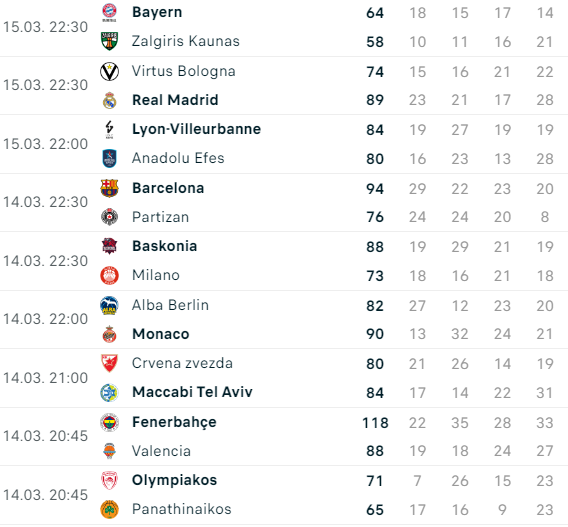
Task: Click the 14.03. 22:30 Baskonia match time
Action: coord(46,261)
